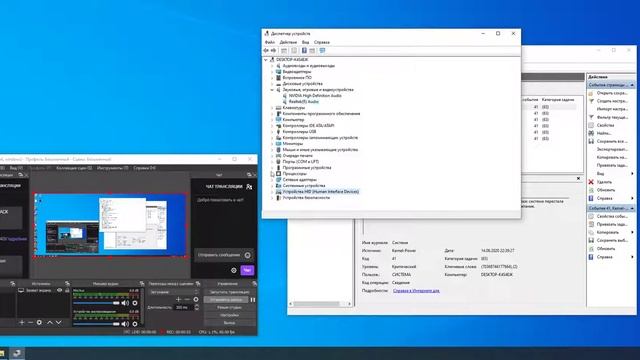Click the scan hardware monitor icon in Device Manager toolbar
640x360 pixels.
pyautogui.click(x=322, y=51)
